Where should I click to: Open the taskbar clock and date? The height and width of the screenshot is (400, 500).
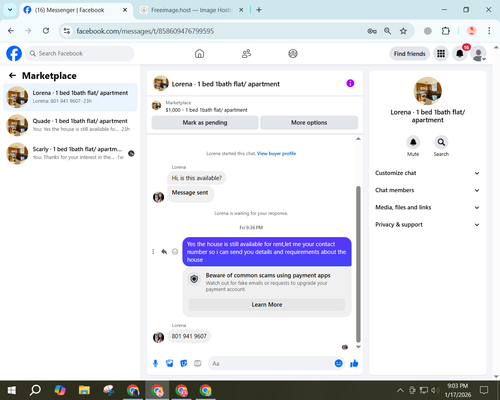pos(457,390)
